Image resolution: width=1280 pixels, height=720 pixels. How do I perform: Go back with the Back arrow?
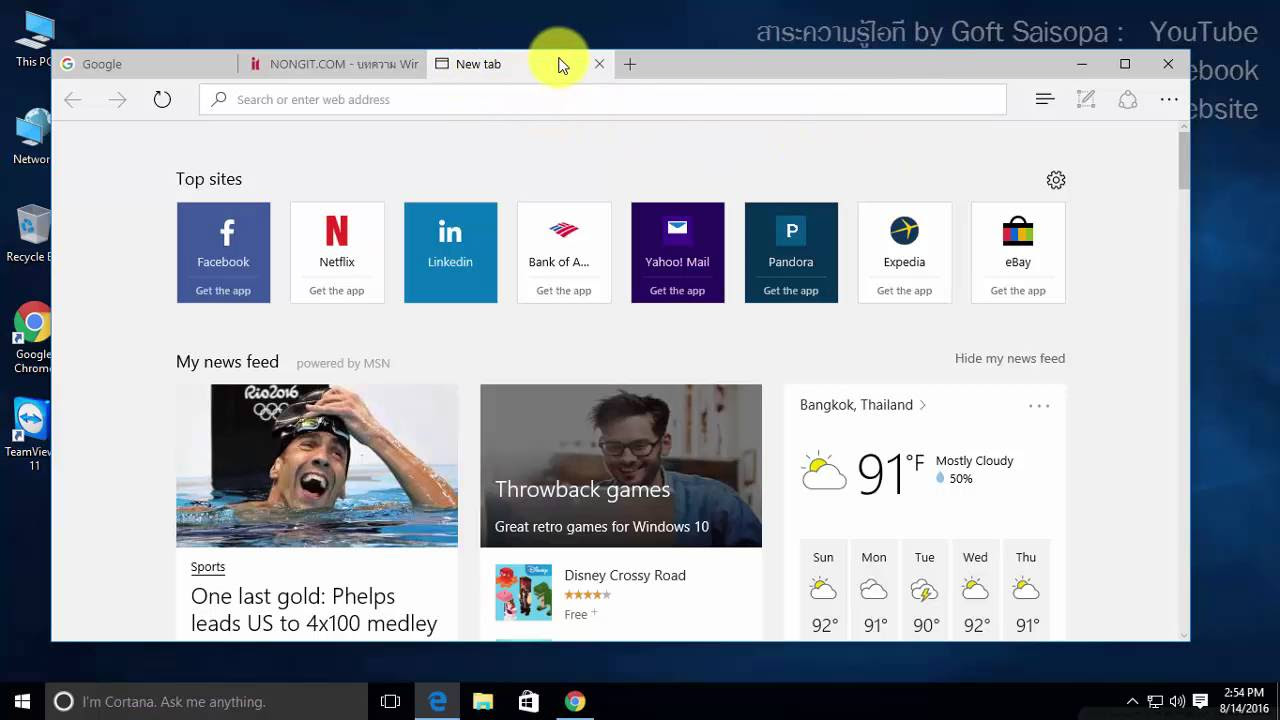coord(72,99)
